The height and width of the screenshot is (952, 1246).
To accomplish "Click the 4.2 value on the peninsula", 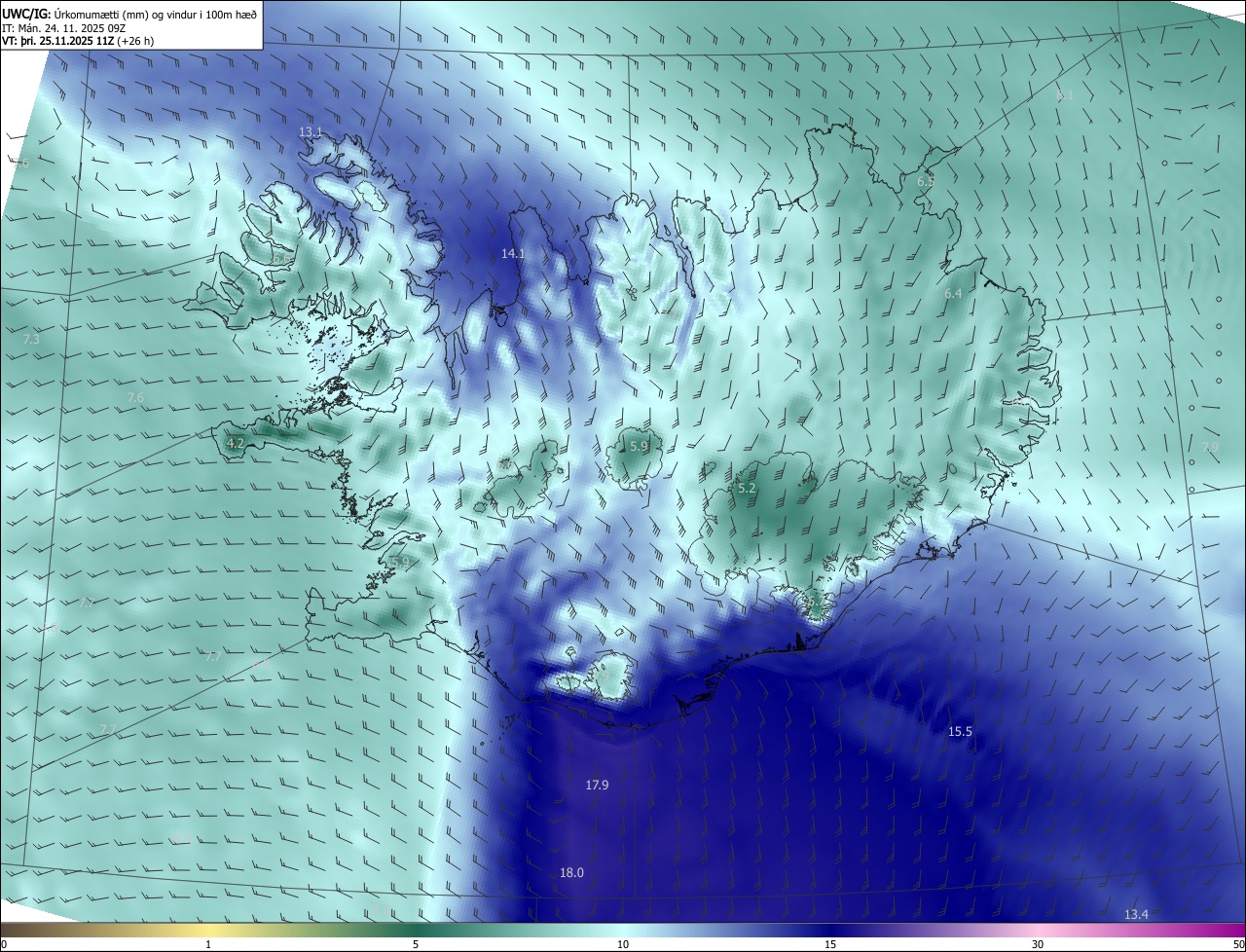I will coord(235,443).
